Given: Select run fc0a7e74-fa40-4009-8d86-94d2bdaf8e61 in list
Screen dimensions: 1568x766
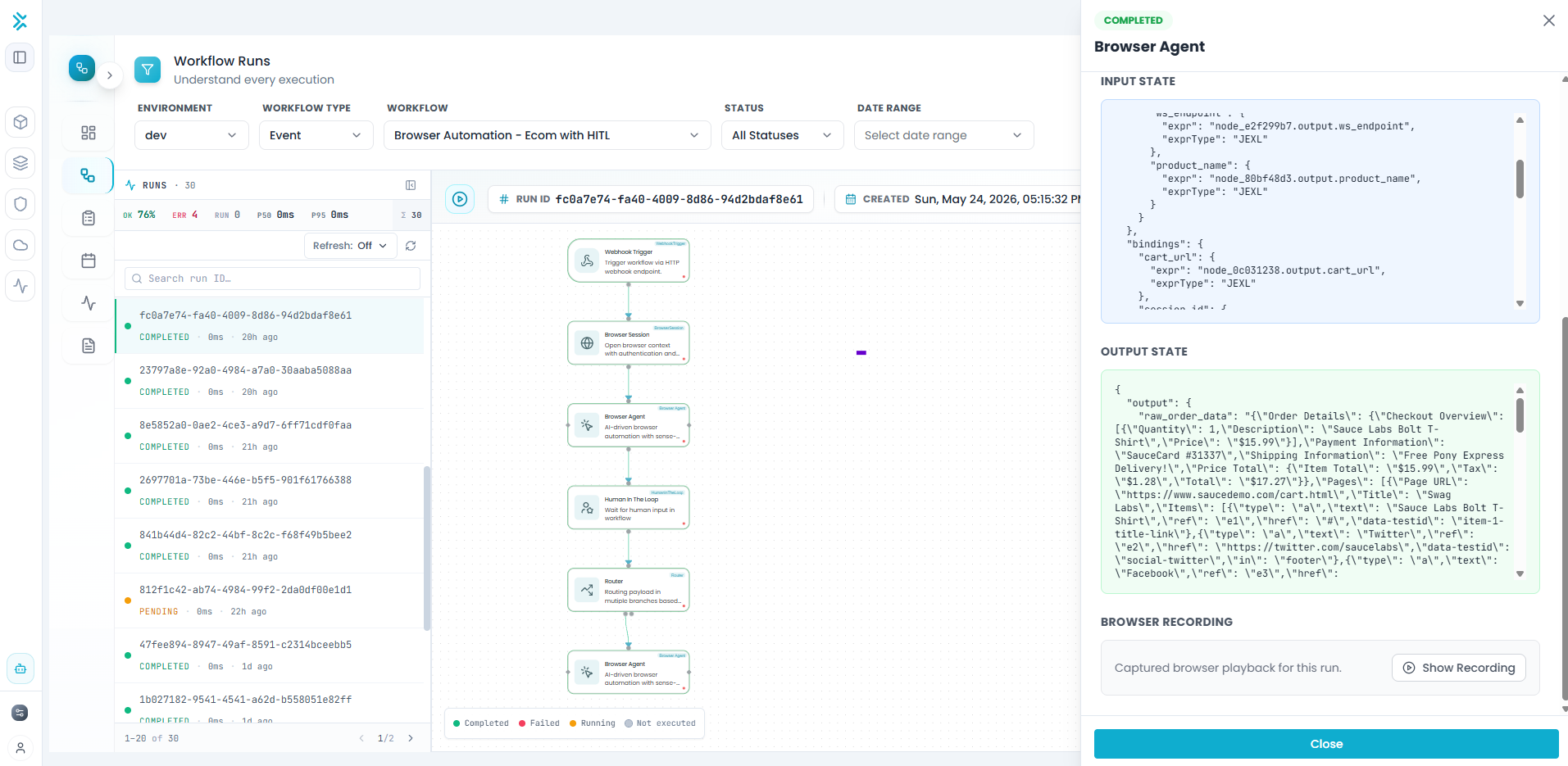Looking at the screenshot, I should (270, 326).
